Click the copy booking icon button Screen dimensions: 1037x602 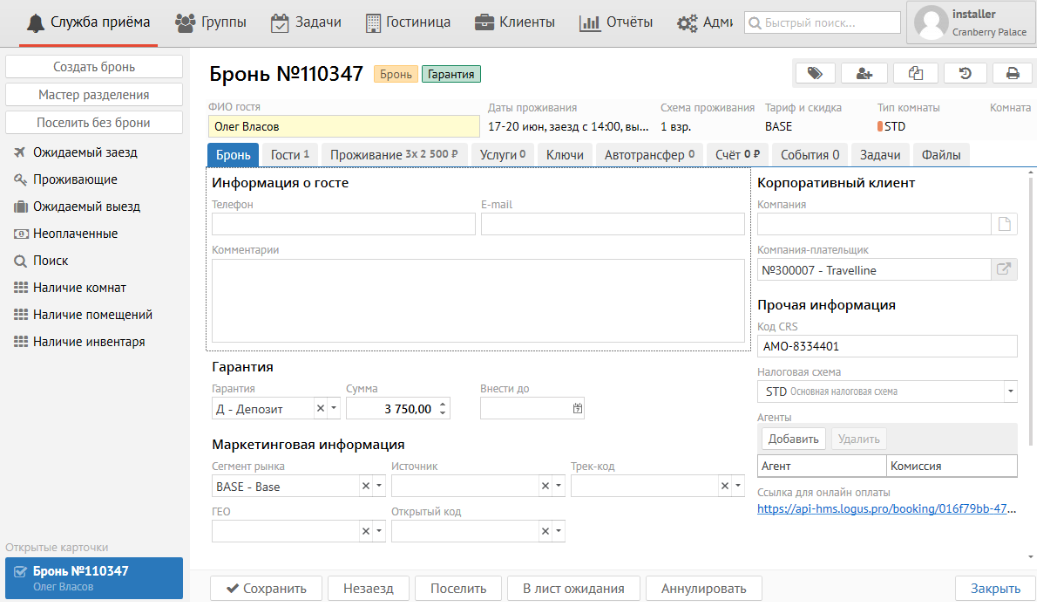point(914,73)
